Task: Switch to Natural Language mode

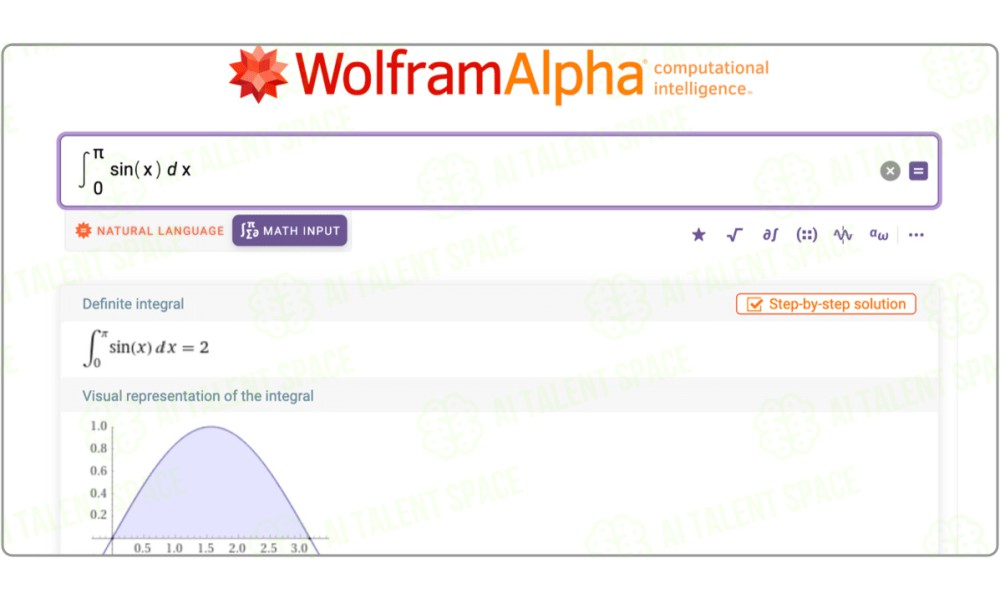Action: click(x=150, y=231)
